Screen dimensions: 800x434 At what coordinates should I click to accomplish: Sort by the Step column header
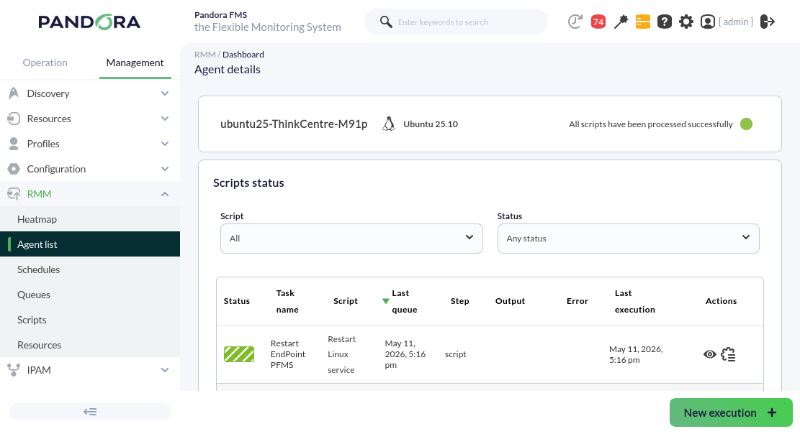(460, 301)
